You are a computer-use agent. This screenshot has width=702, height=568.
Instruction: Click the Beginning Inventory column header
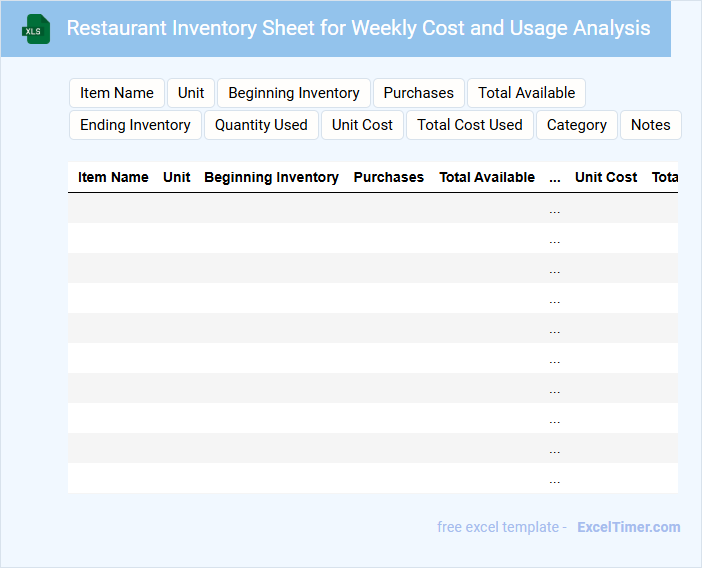(271, 177)
